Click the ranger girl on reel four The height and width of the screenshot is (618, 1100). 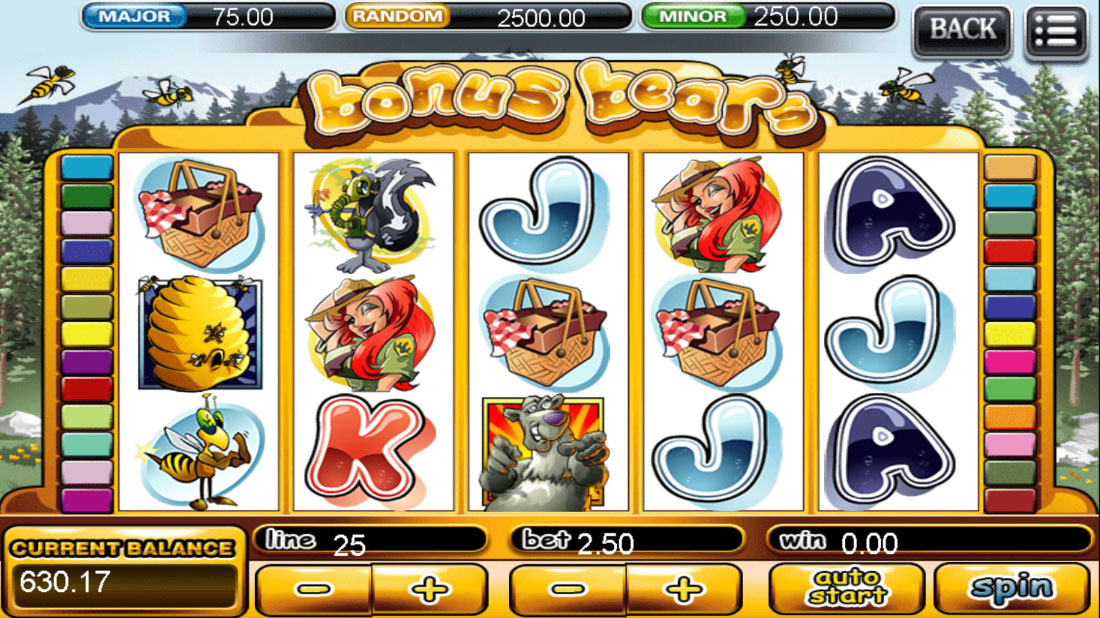[719, 214]
